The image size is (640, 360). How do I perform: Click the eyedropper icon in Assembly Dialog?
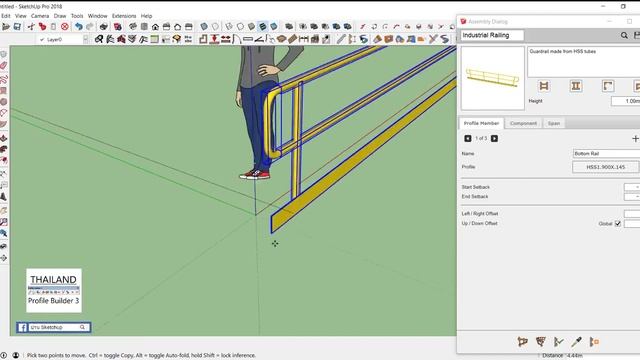[576, 342]
